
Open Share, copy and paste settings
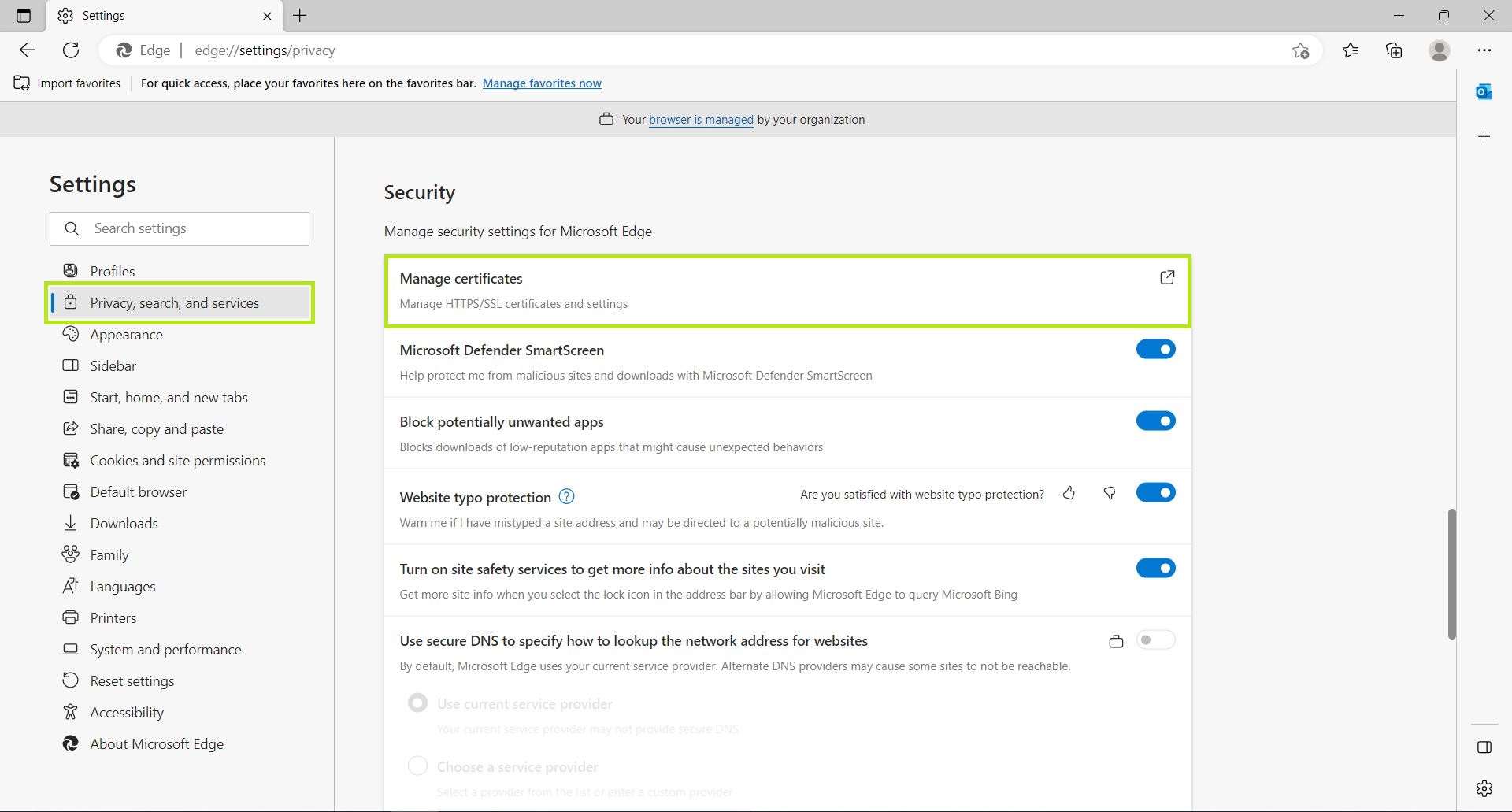[x=180, y=428]
